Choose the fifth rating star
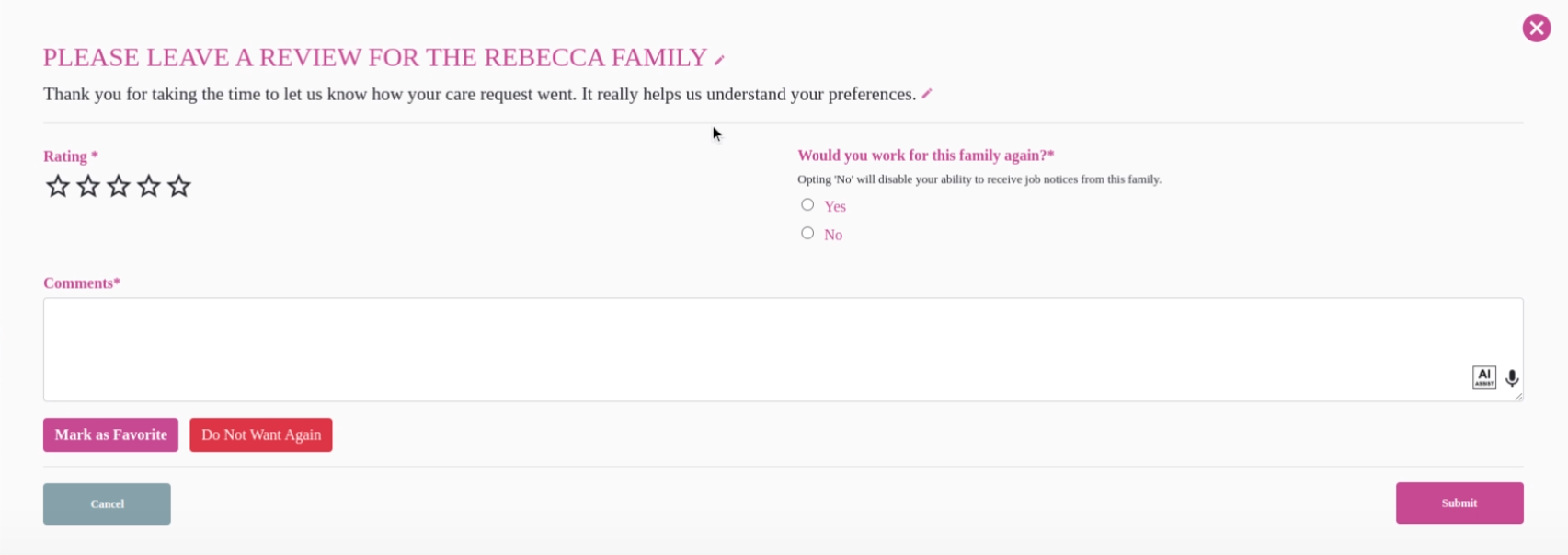 click(179, 187)
